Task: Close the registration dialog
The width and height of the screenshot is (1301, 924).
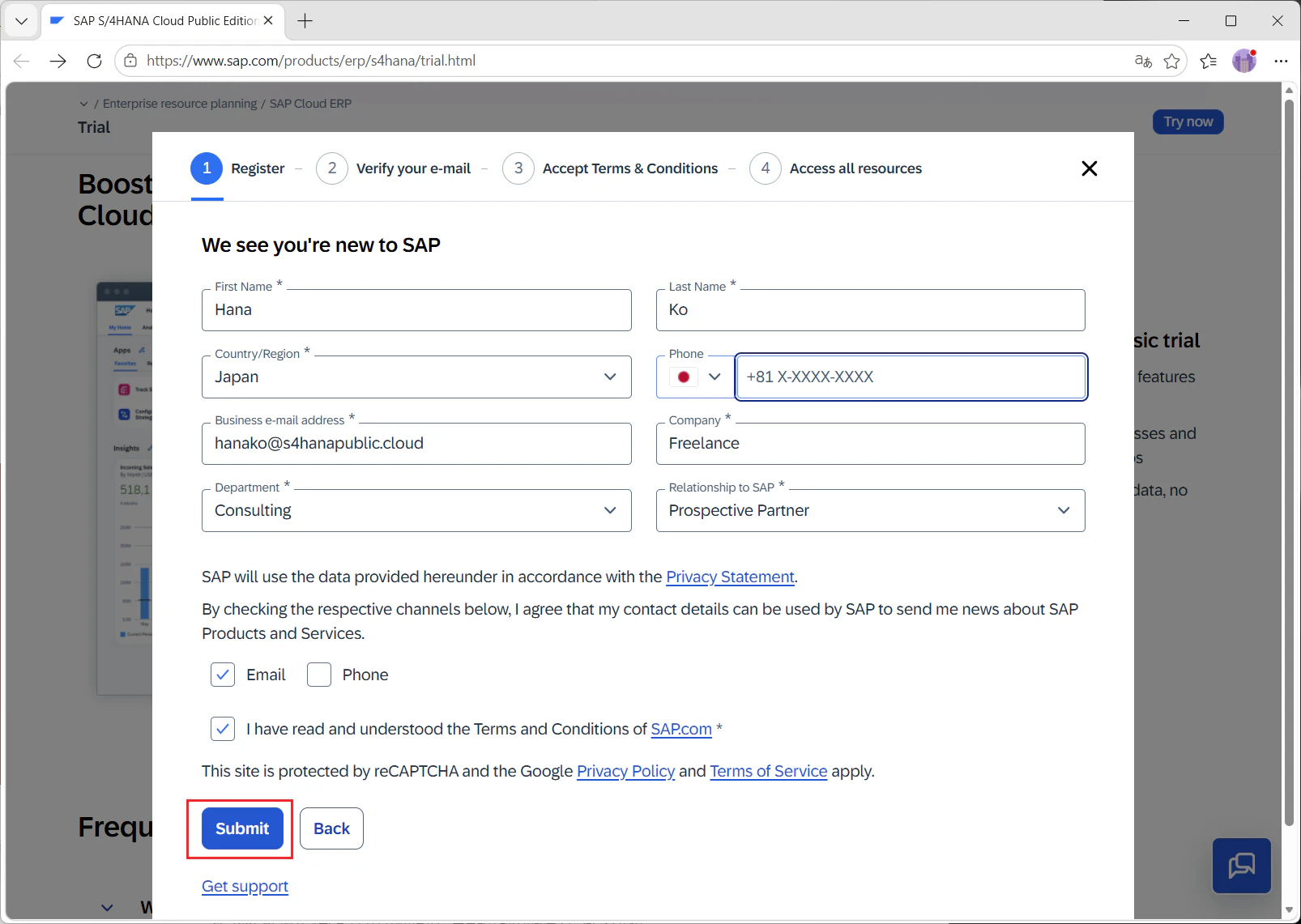Action: click(x=1090, y=168)
